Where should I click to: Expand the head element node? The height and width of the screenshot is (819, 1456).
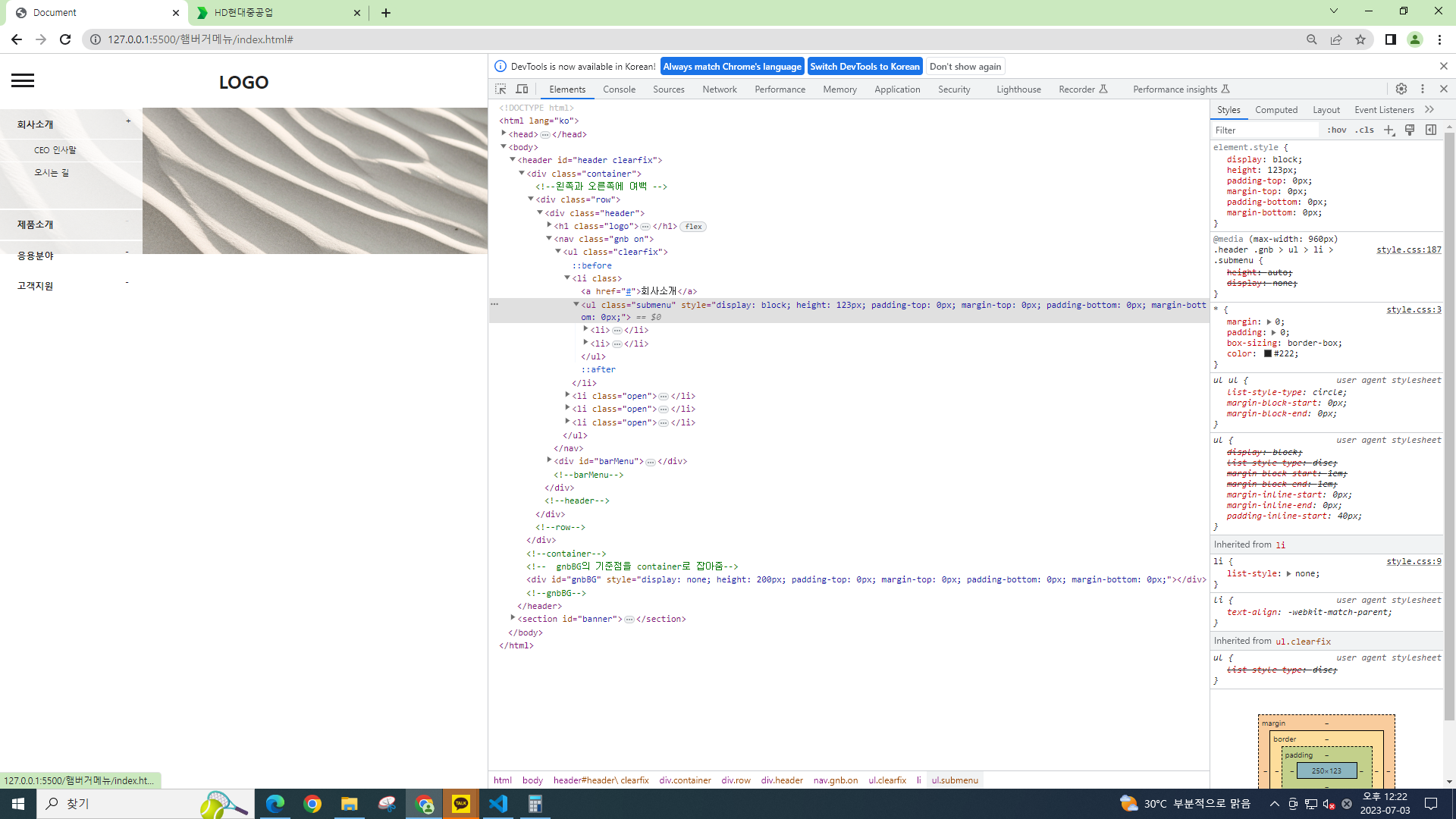[504, 133]
